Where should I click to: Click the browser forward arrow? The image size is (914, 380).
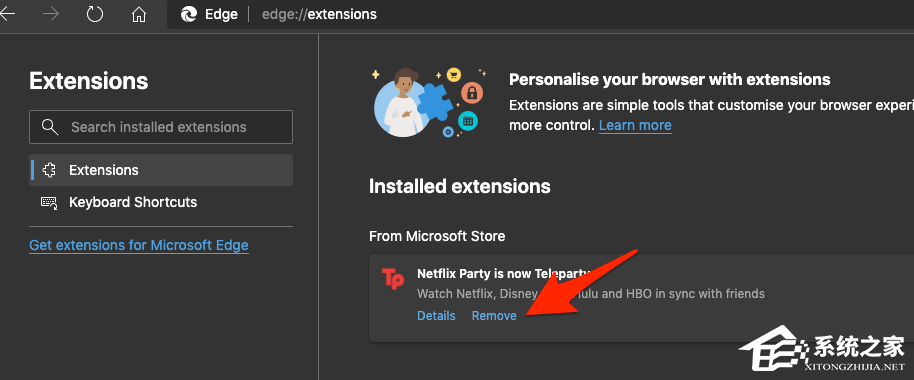tap(51, 14)
